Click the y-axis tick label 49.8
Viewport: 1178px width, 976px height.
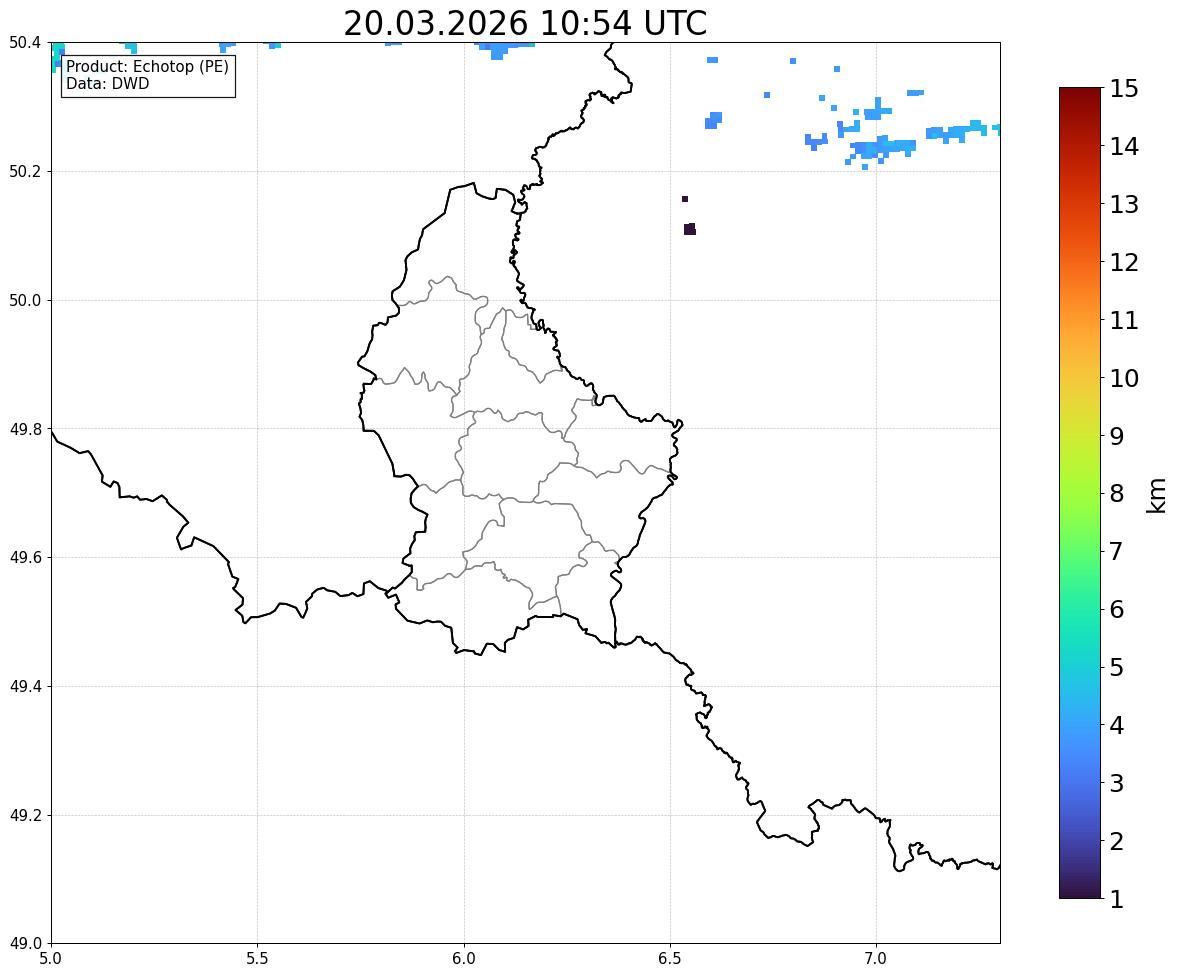[x=25, y=429]
